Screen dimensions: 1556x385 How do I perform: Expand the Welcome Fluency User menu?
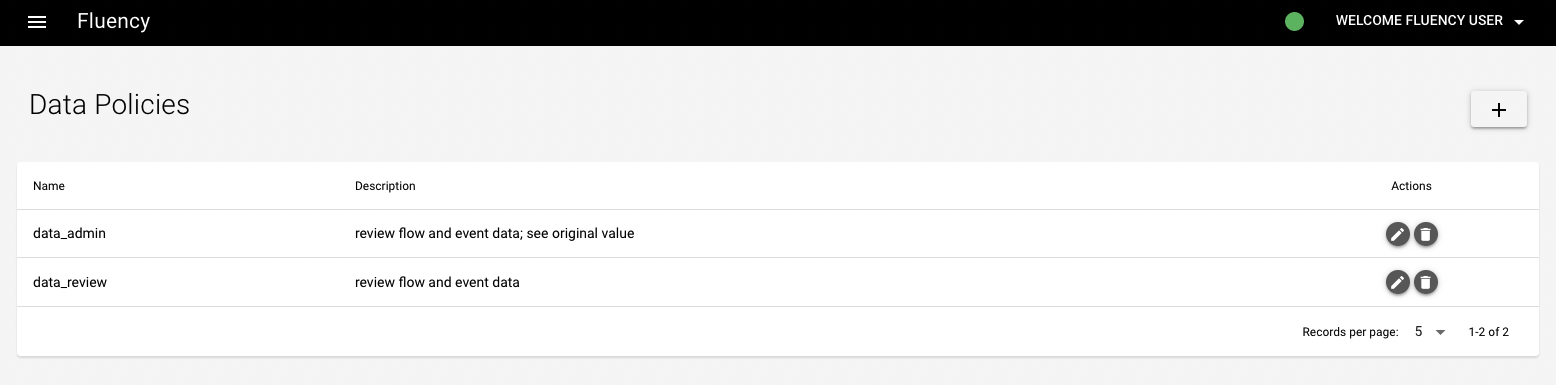pyautogui.click(x=1429, y=21)
